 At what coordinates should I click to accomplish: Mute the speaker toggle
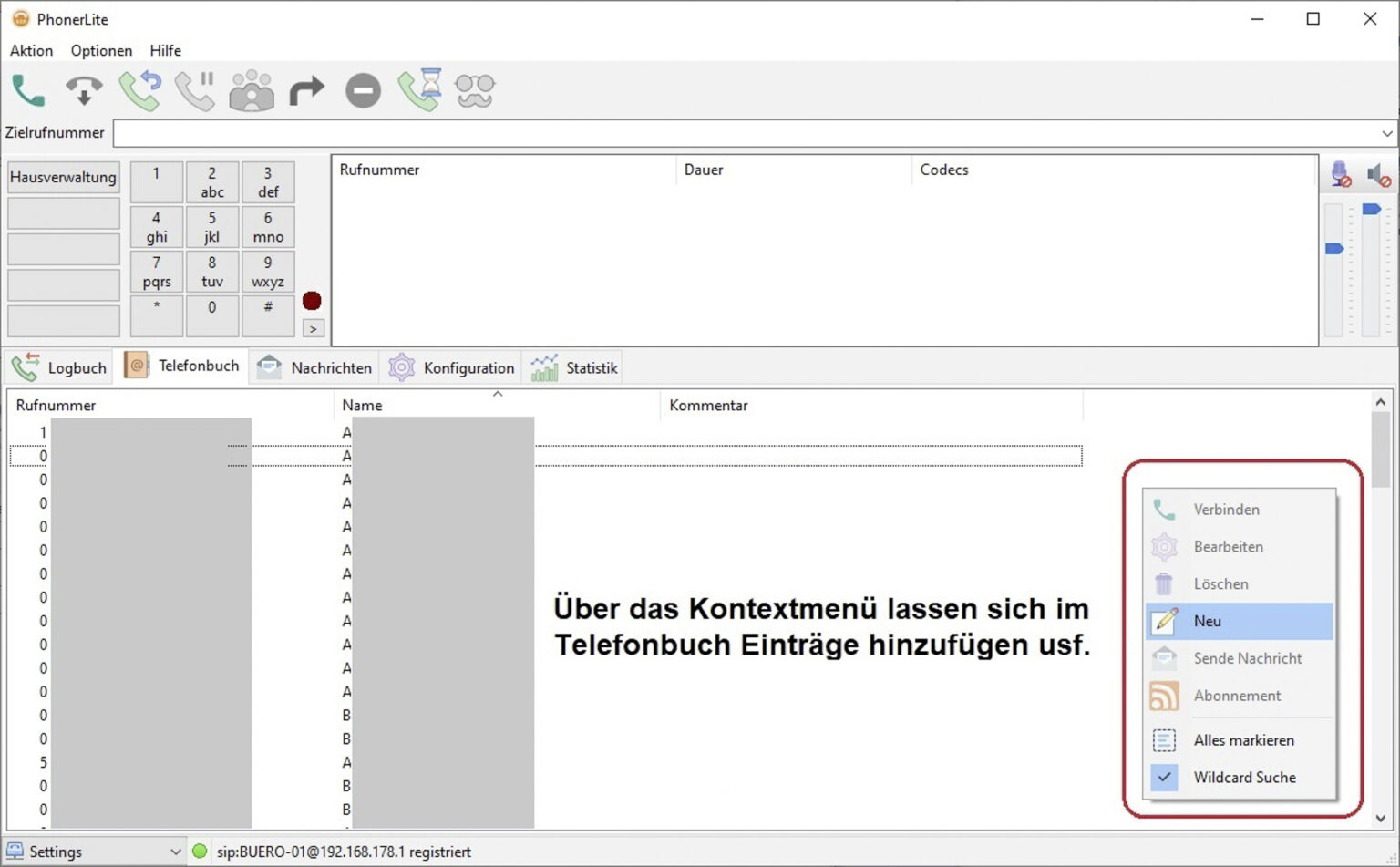click(1379, 173)
